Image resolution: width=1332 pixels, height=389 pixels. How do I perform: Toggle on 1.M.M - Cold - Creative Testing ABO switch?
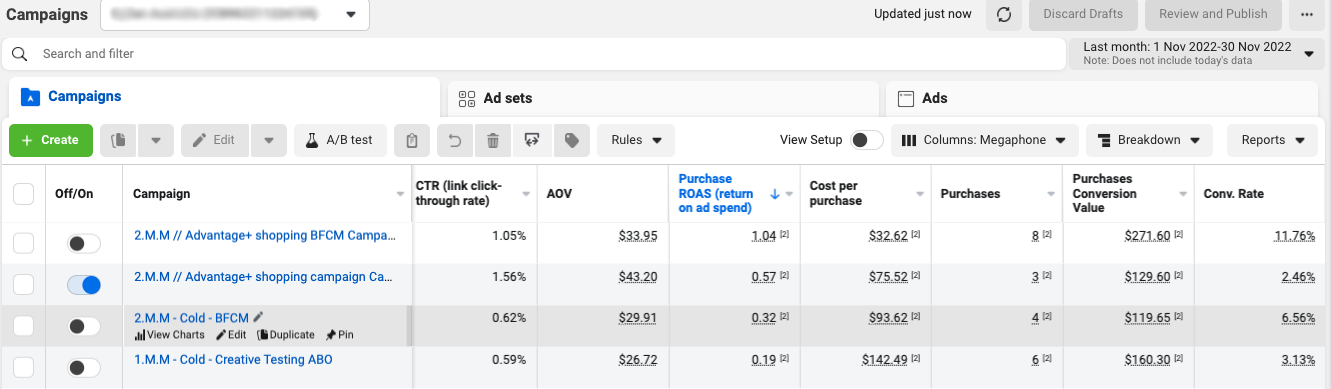click(x=84, y=368)
